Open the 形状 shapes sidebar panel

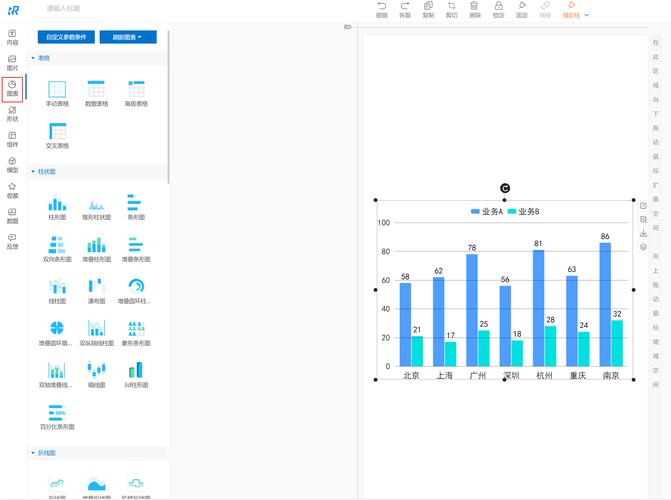click(x=12, y=113)
